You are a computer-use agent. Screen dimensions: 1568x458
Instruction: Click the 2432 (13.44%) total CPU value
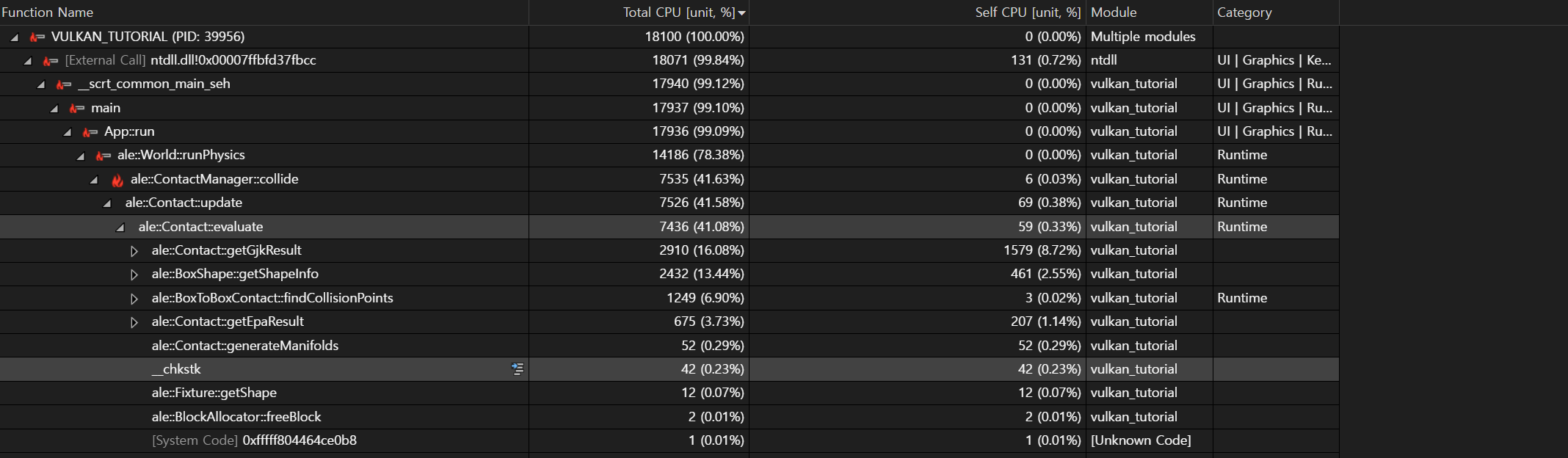(x=702, y=274)
